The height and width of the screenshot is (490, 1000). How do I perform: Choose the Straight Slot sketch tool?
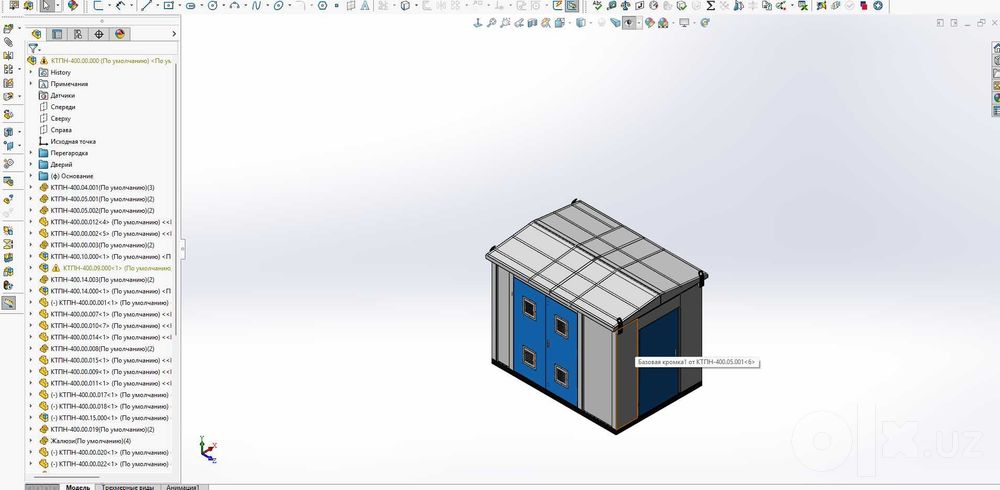190,5
